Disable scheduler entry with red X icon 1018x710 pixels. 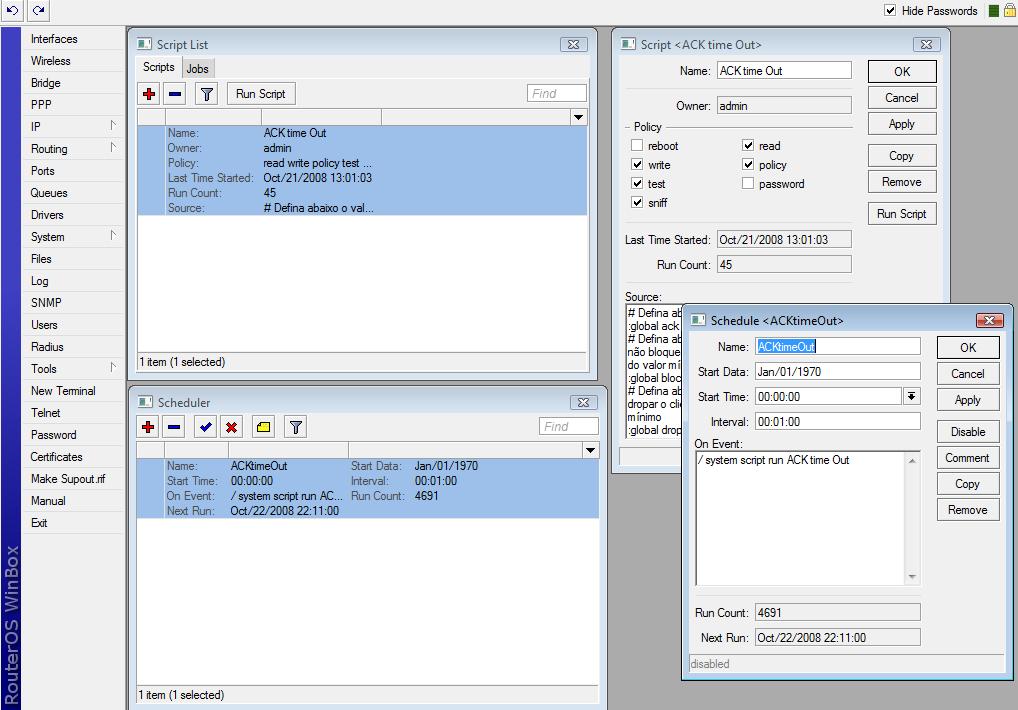point(232,427)
